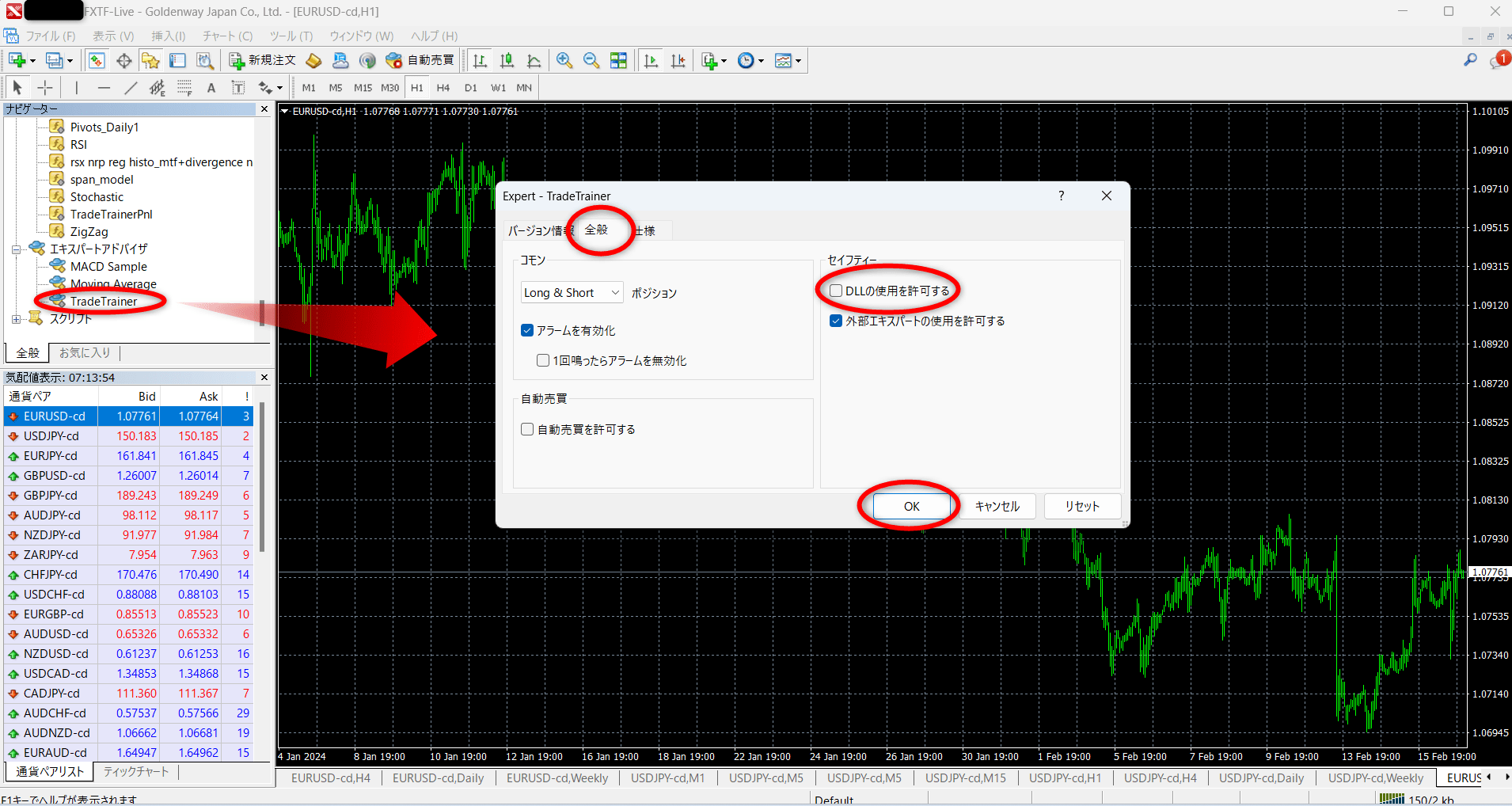Uncheck アラームを有効化 option
Screen dimensions: 1512x806
[x=527, y=330]
